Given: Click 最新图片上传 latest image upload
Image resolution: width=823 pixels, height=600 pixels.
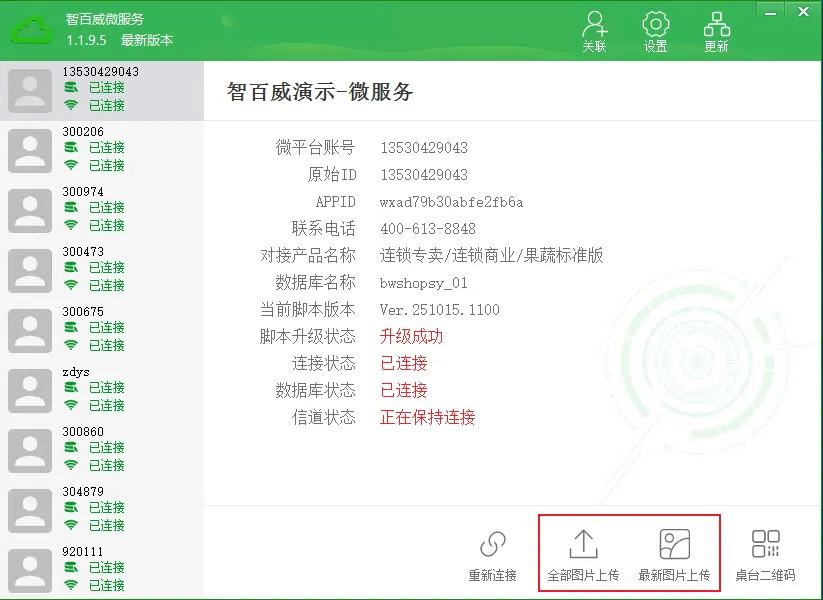Looking at the screenshot, I should [674, 555].
